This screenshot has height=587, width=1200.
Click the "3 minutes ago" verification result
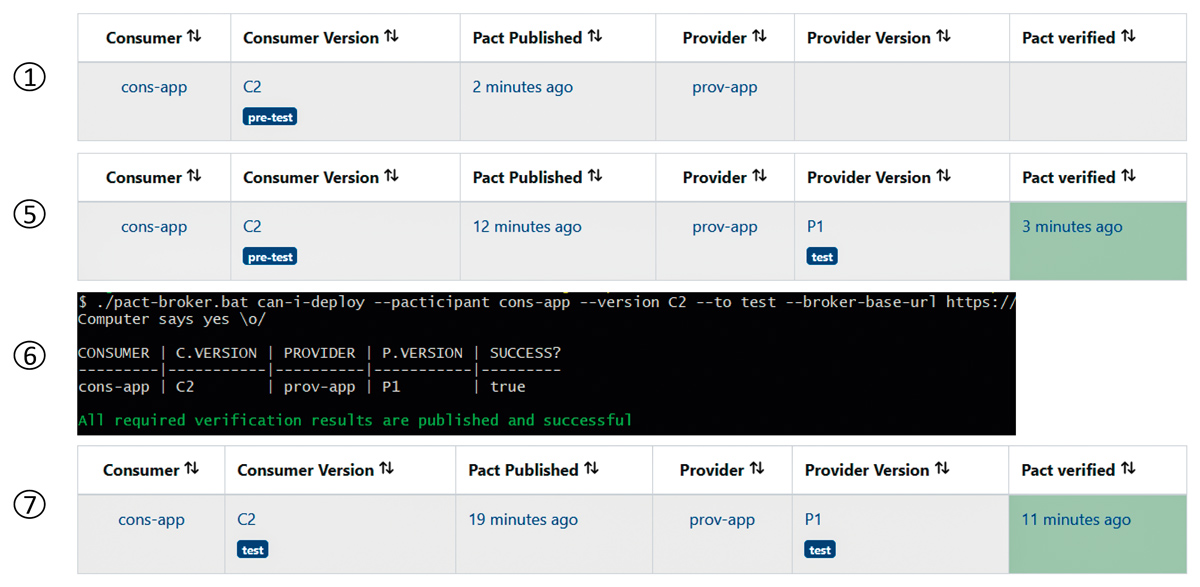(1072, 227)
